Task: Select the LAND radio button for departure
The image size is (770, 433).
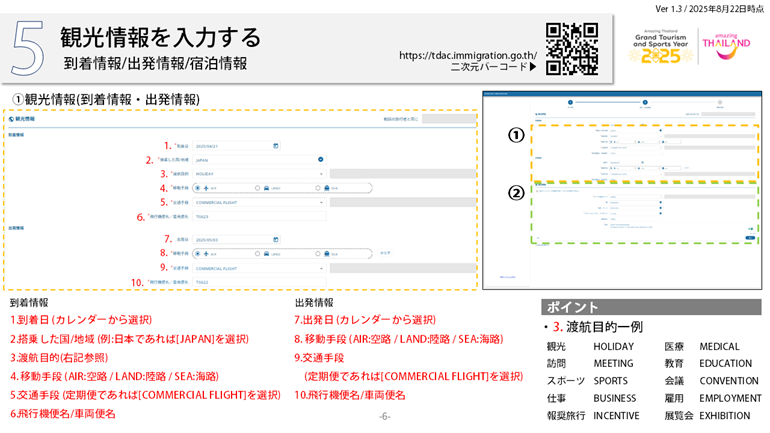Action: tap(257, 254)
